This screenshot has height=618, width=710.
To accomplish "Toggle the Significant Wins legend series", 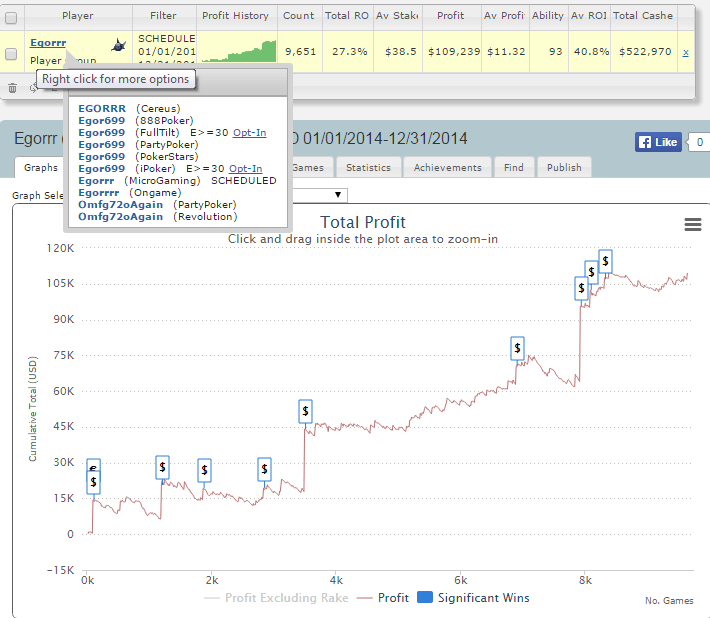I will point(473,598).
